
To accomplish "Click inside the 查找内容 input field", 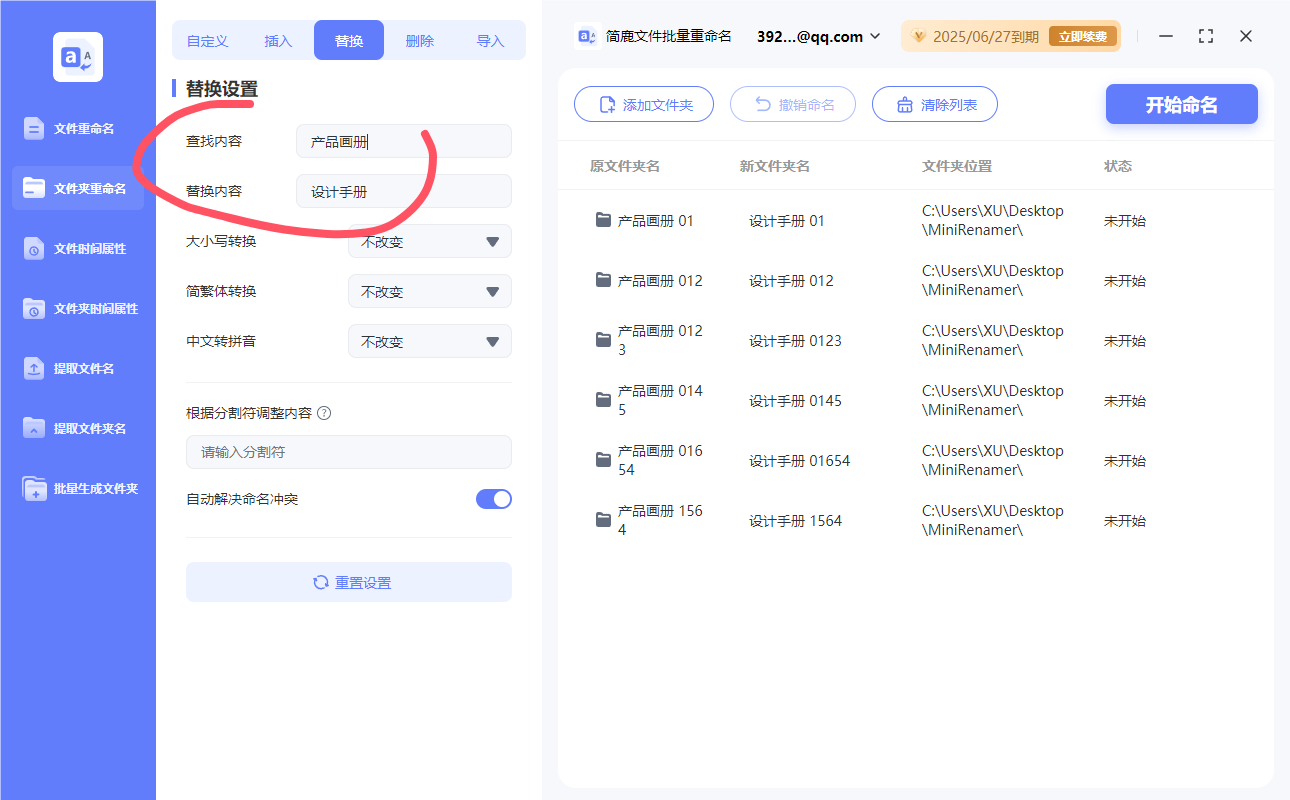I will pyautogui.click(x=403, y=141).
